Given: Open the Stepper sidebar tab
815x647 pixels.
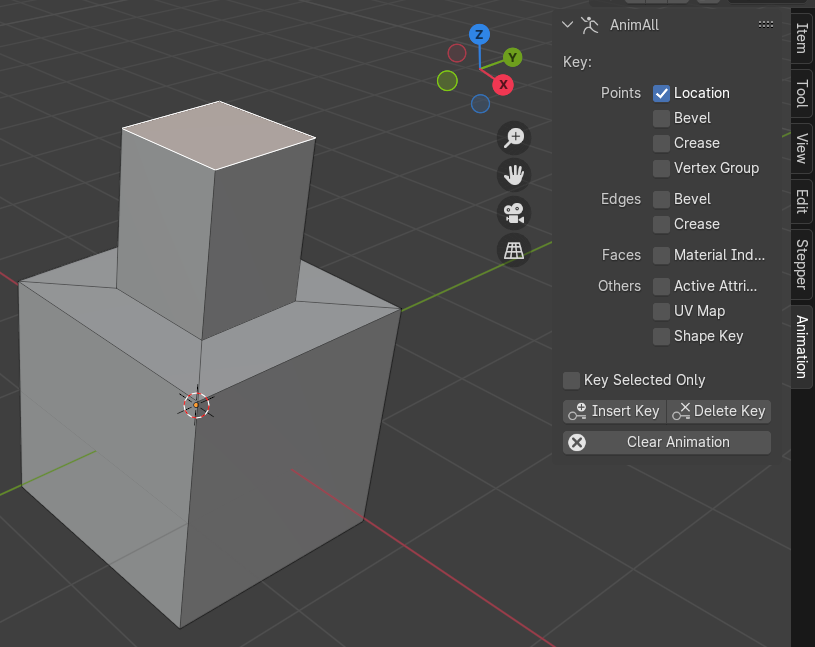Looking at the screenshot, I should point(801,263).
